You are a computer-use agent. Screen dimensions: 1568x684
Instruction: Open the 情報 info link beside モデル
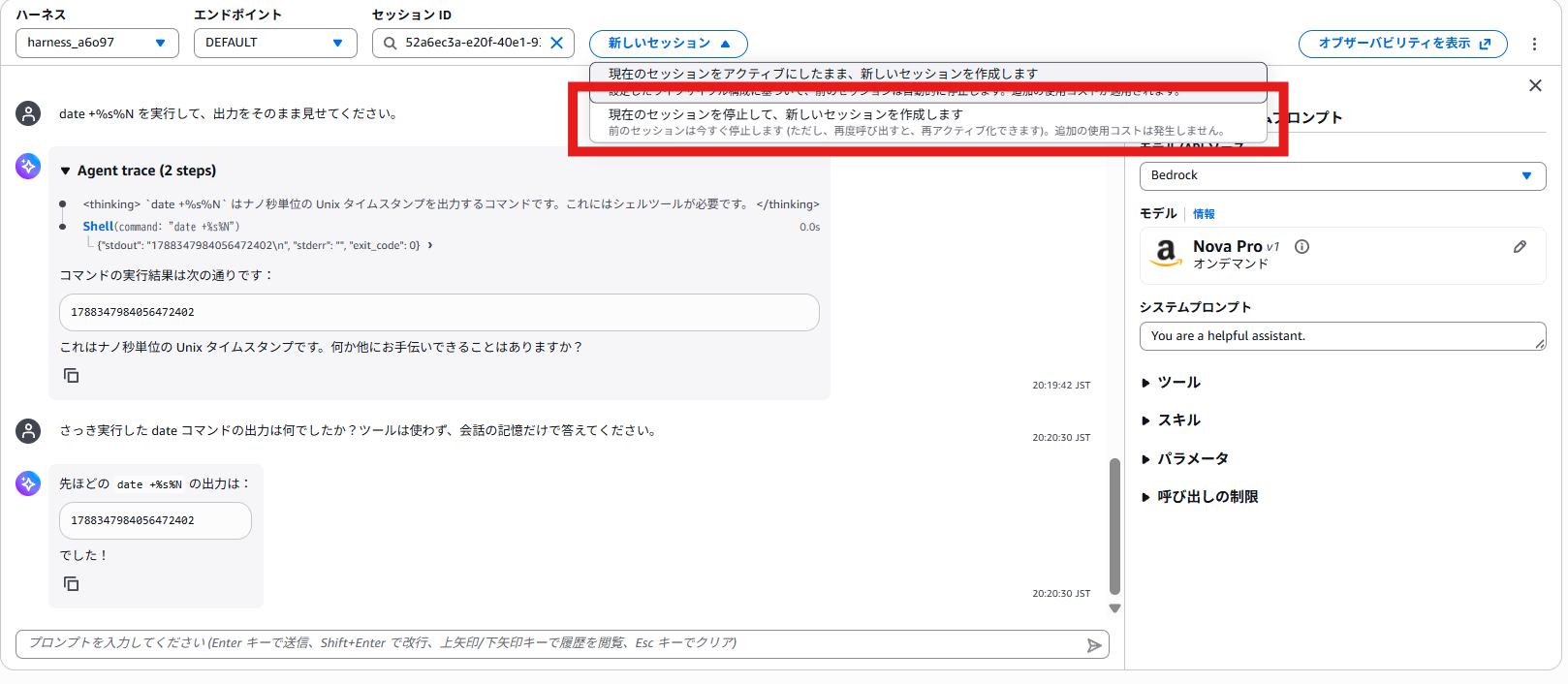pyautogui.click(x=1204, y=214)
